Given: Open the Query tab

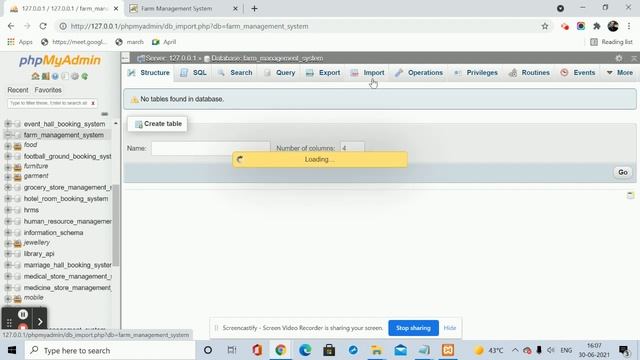Looking at the screenshot, I should coord(280,73).
